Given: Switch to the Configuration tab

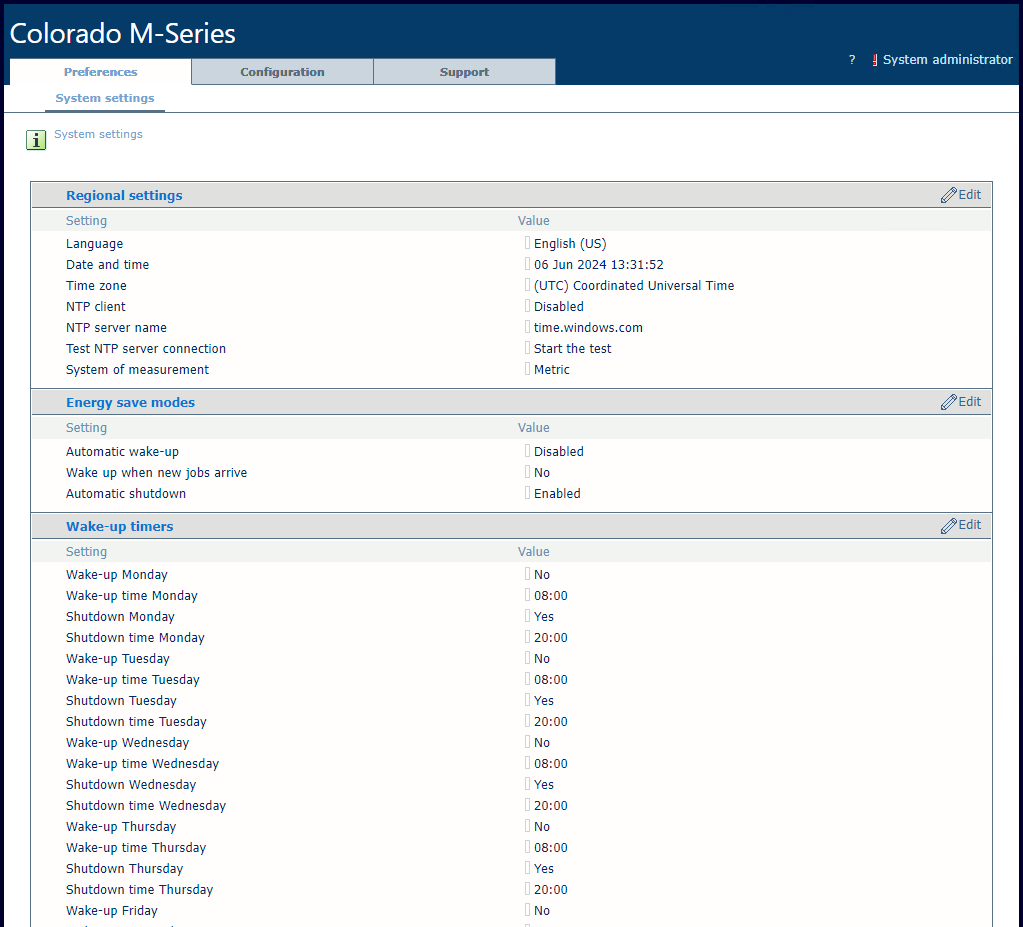Looking at the screenshot, I should (x=282, y=72).
